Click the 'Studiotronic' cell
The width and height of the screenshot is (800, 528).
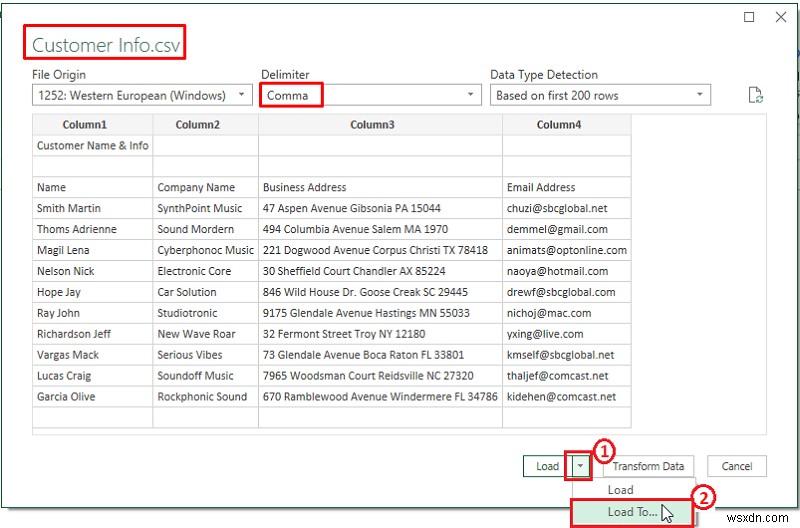point(206,313)
